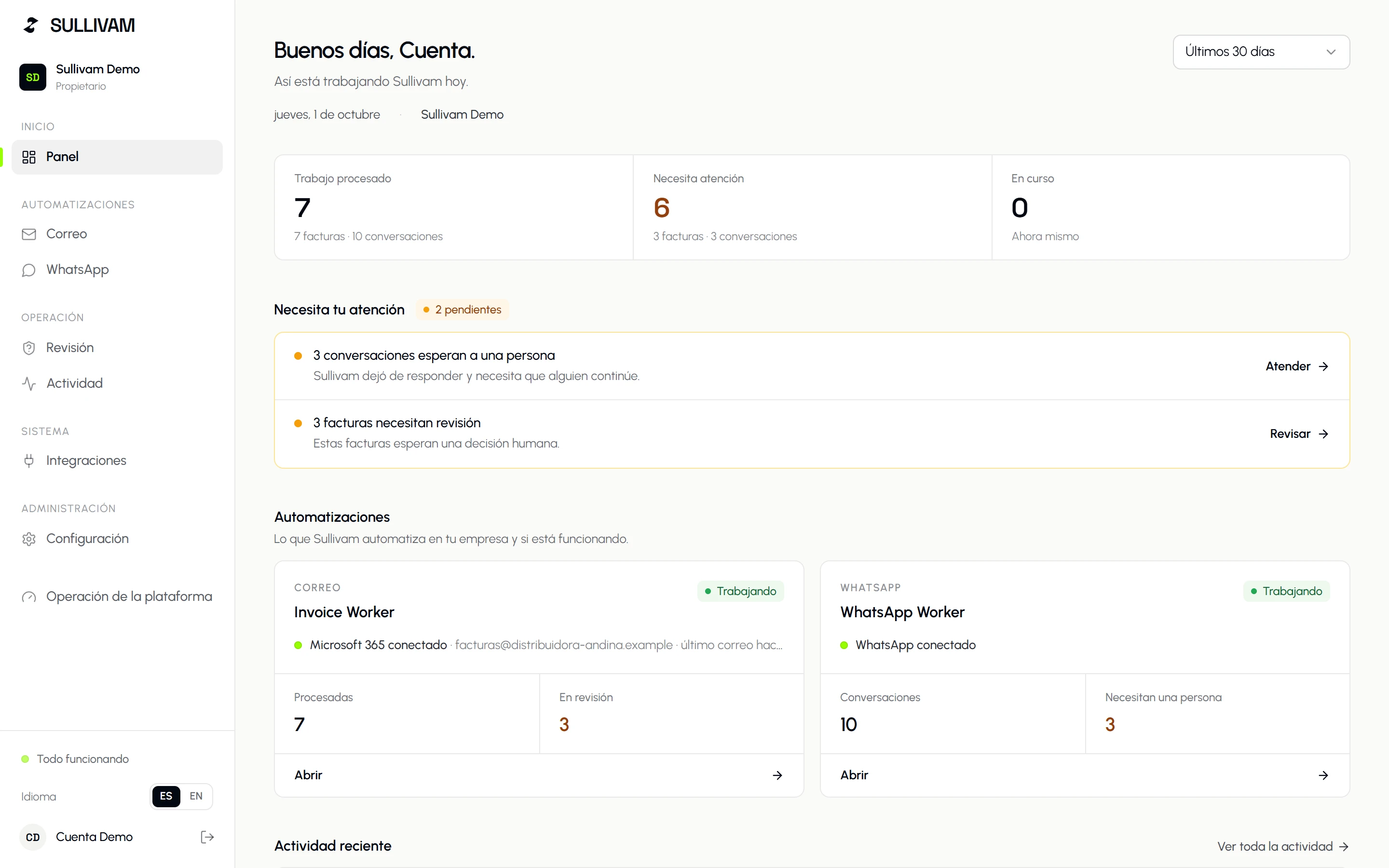Navigate to the WhatsApp section
The height and width of the screenshot is (868, 1389).
coord(117,270)
